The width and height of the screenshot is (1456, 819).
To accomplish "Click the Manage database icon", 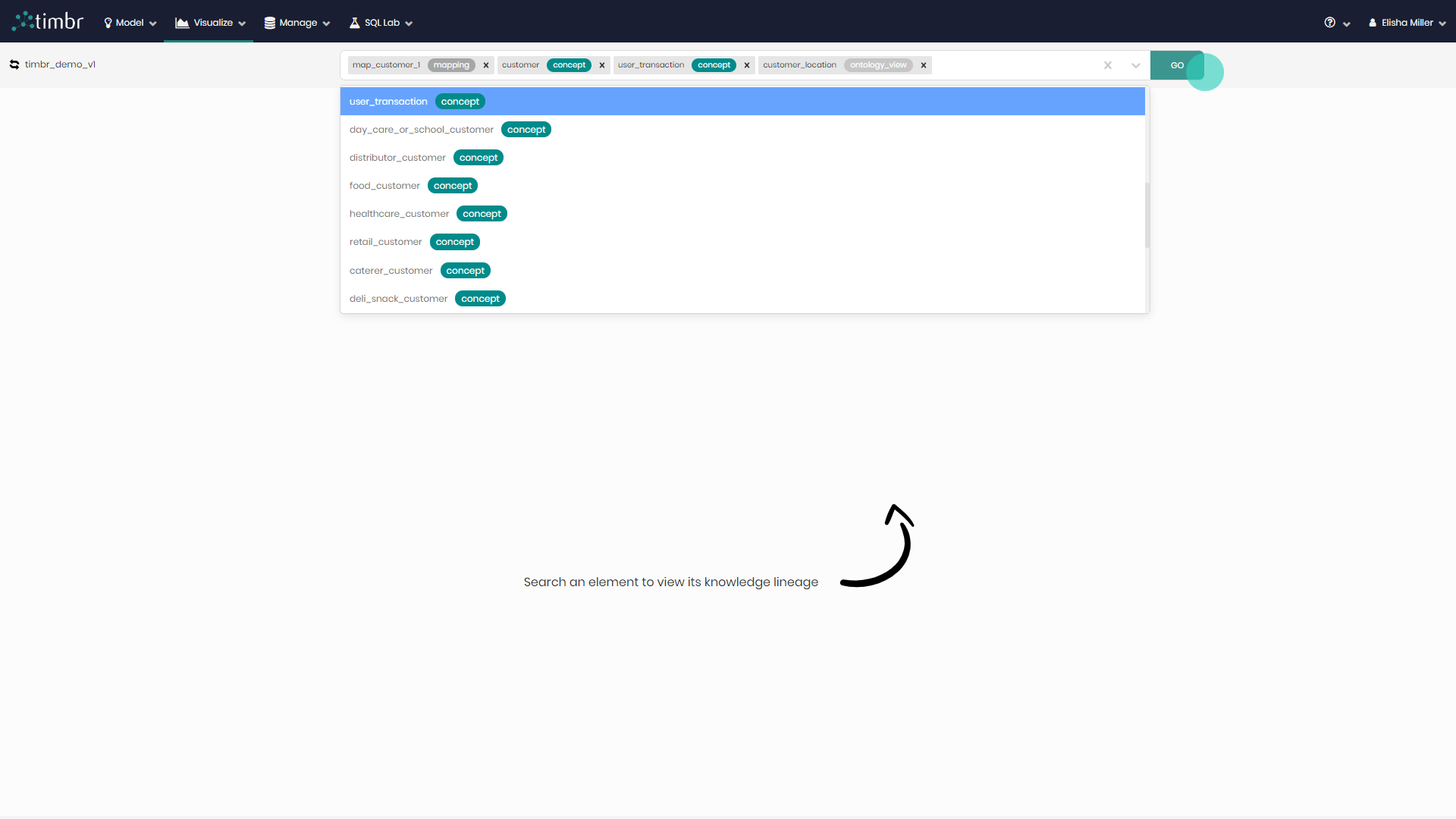I will click(270, 23).
